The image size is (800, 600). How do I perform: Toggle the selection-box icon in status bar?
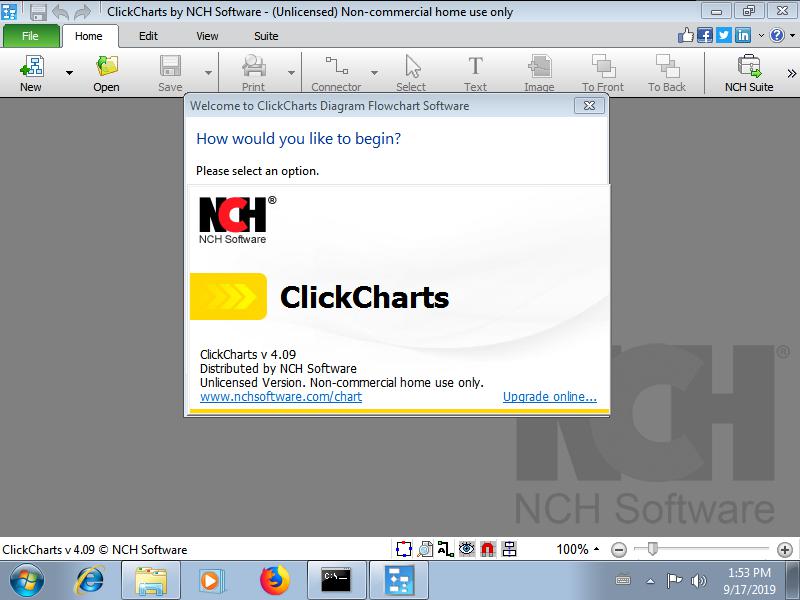404,549
